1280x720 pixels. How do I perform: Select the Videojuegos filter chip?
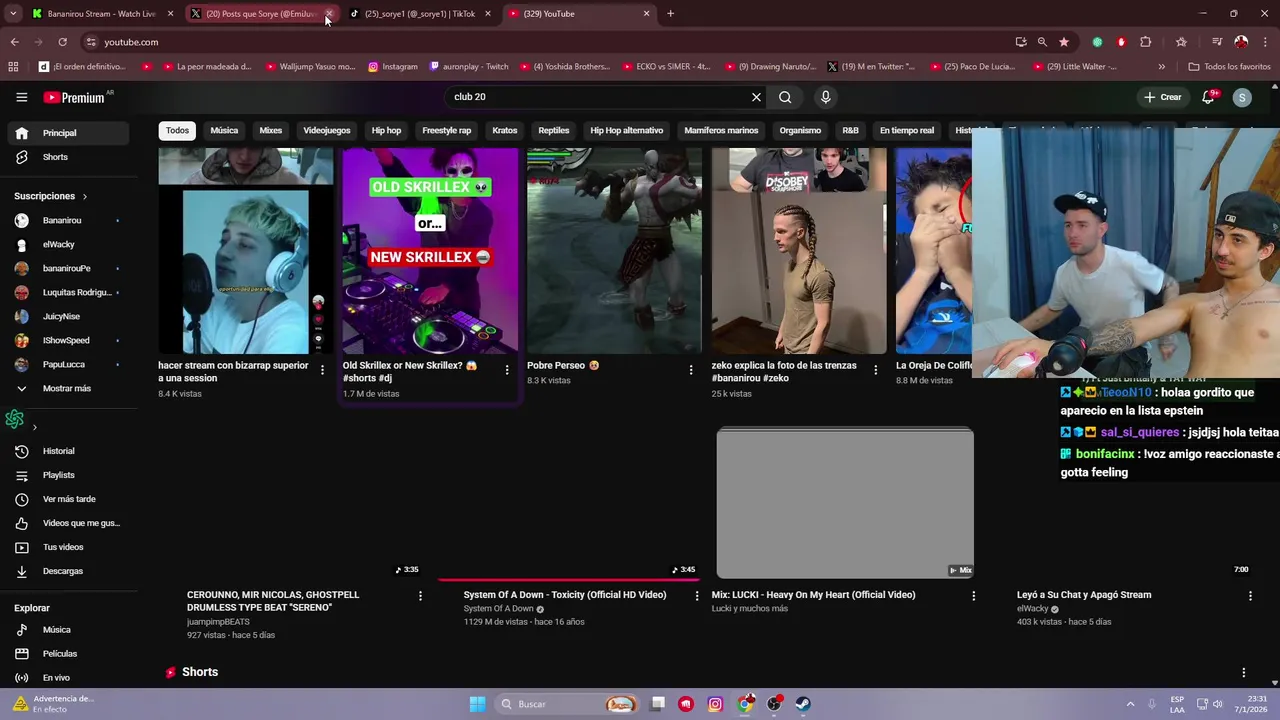point(327,130)
